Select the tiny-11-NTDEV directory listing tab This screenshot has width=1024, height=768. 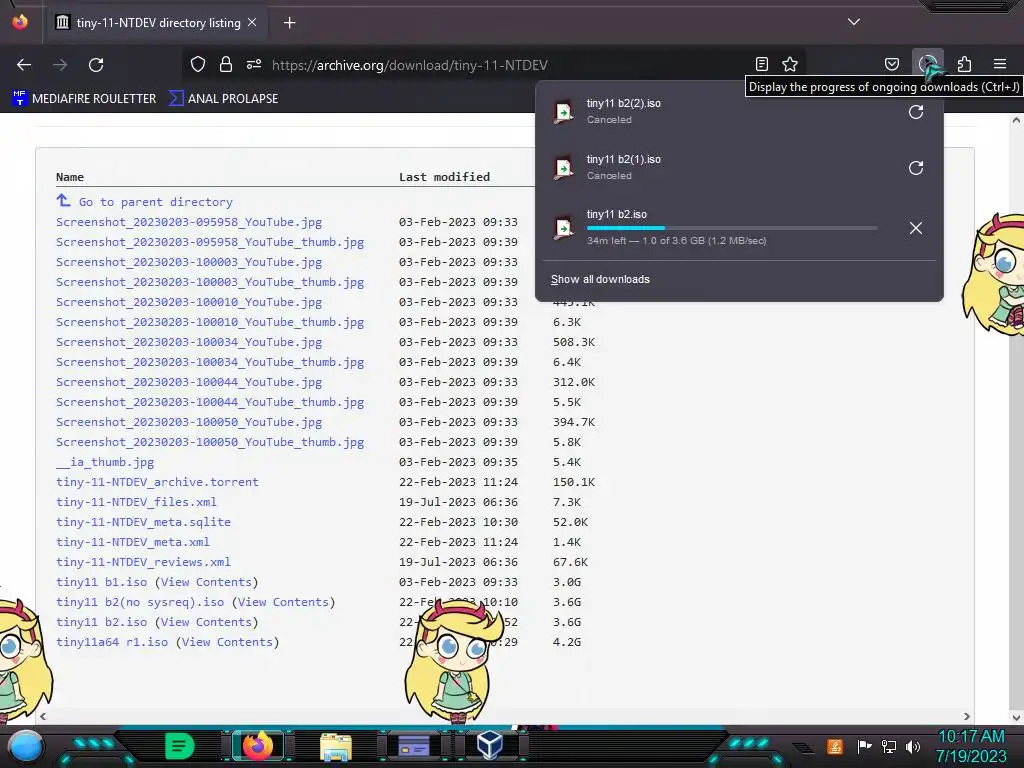pos(157,23)
